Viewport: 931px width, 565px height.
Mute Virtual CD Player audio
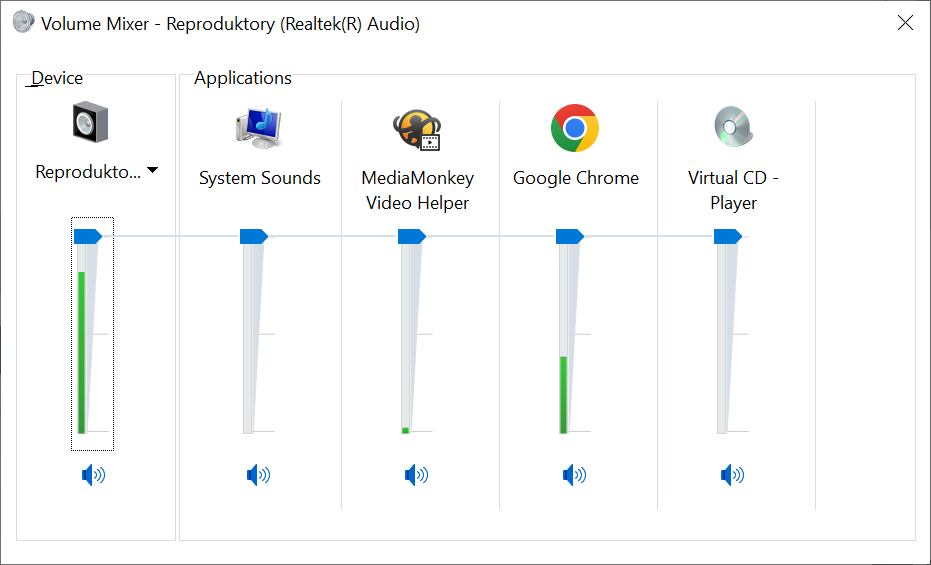[732, 475]
